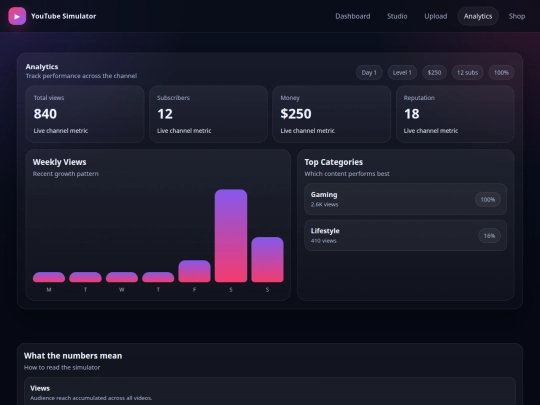Image resolution: width=540 pixels, height=405 pixels.
Task: Click the $250 money pill in header
Action: [x=434, y=73]
